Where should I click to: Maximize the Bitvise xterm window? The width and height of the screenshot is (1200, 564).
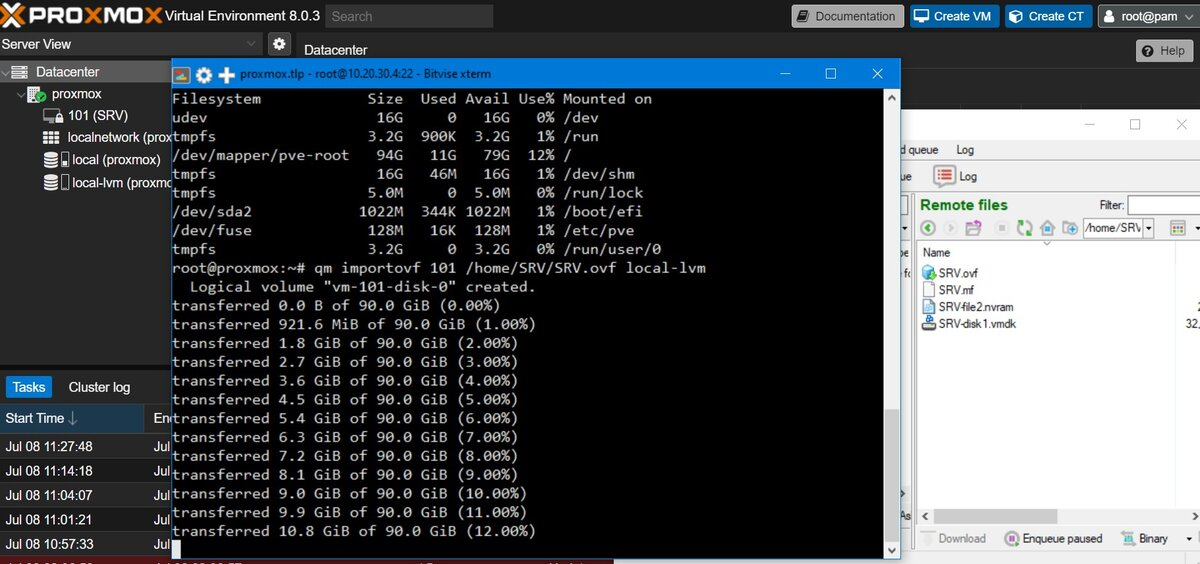830,74
